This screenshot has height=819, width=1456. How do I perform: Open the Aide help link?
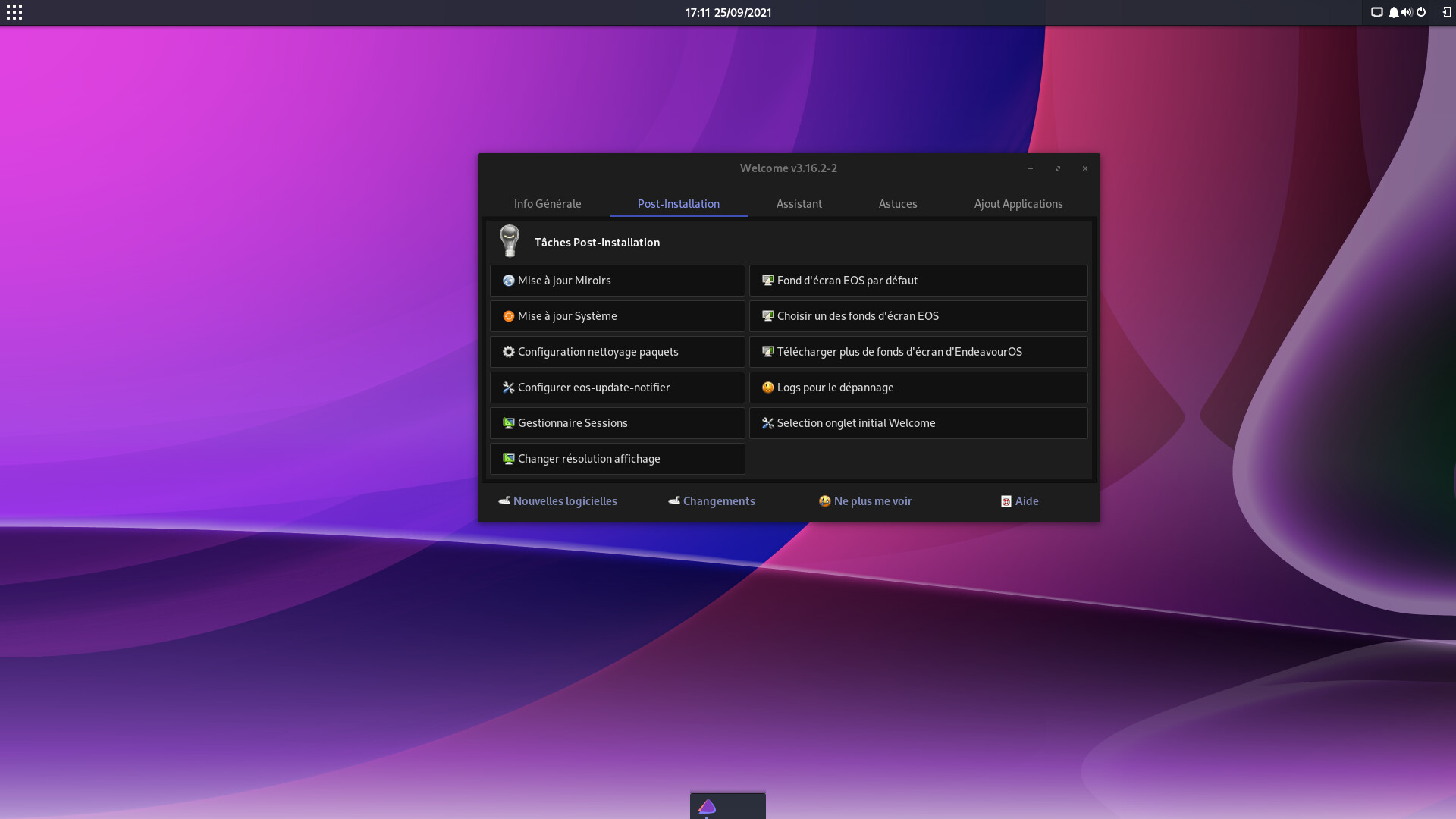tap(1019, 501)
